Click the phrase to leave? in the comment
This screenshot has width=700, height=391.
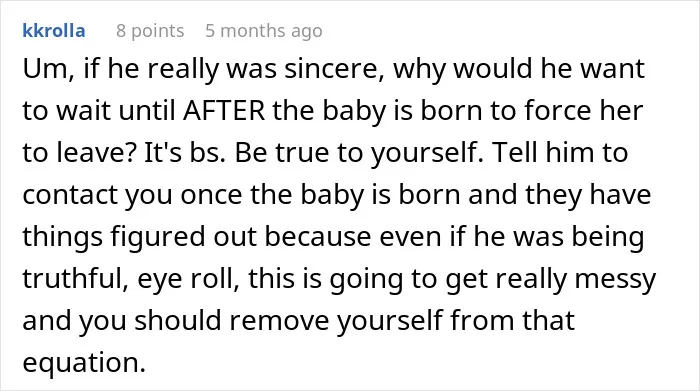[79, 152]
